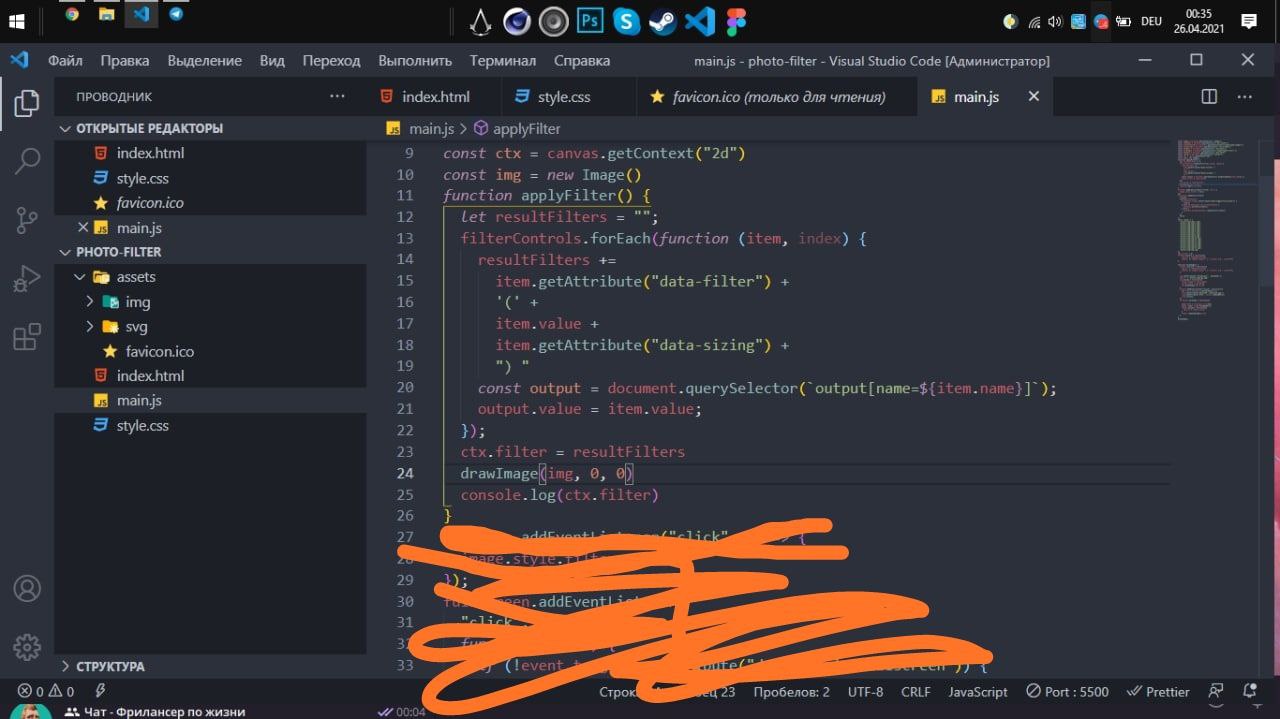This screenshot has height=719, width=1280.
Task: Open the notifications bell in status bar
Action: click(1249, 691)
